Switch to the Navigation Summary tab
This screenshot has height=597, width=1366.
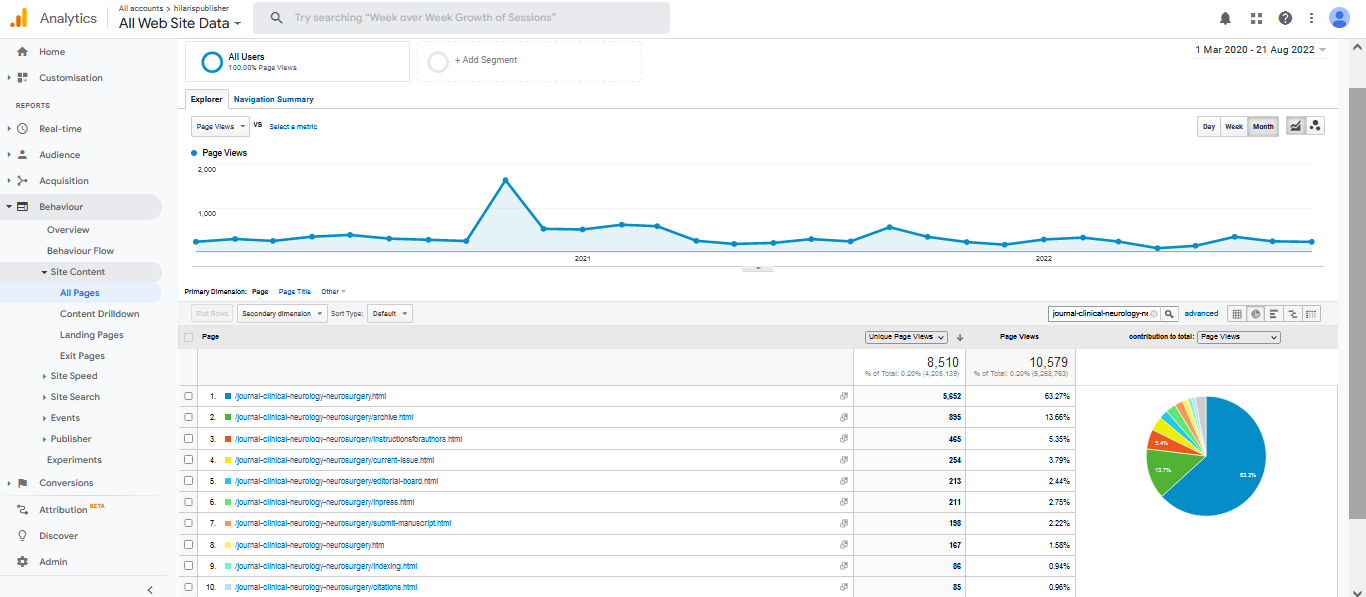click(273, 99)
